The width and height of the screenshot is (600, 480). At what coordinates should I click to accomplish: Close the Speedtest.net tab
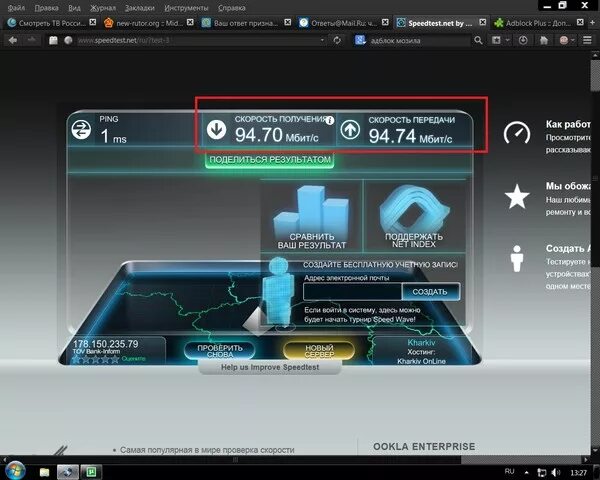[483, 22]
